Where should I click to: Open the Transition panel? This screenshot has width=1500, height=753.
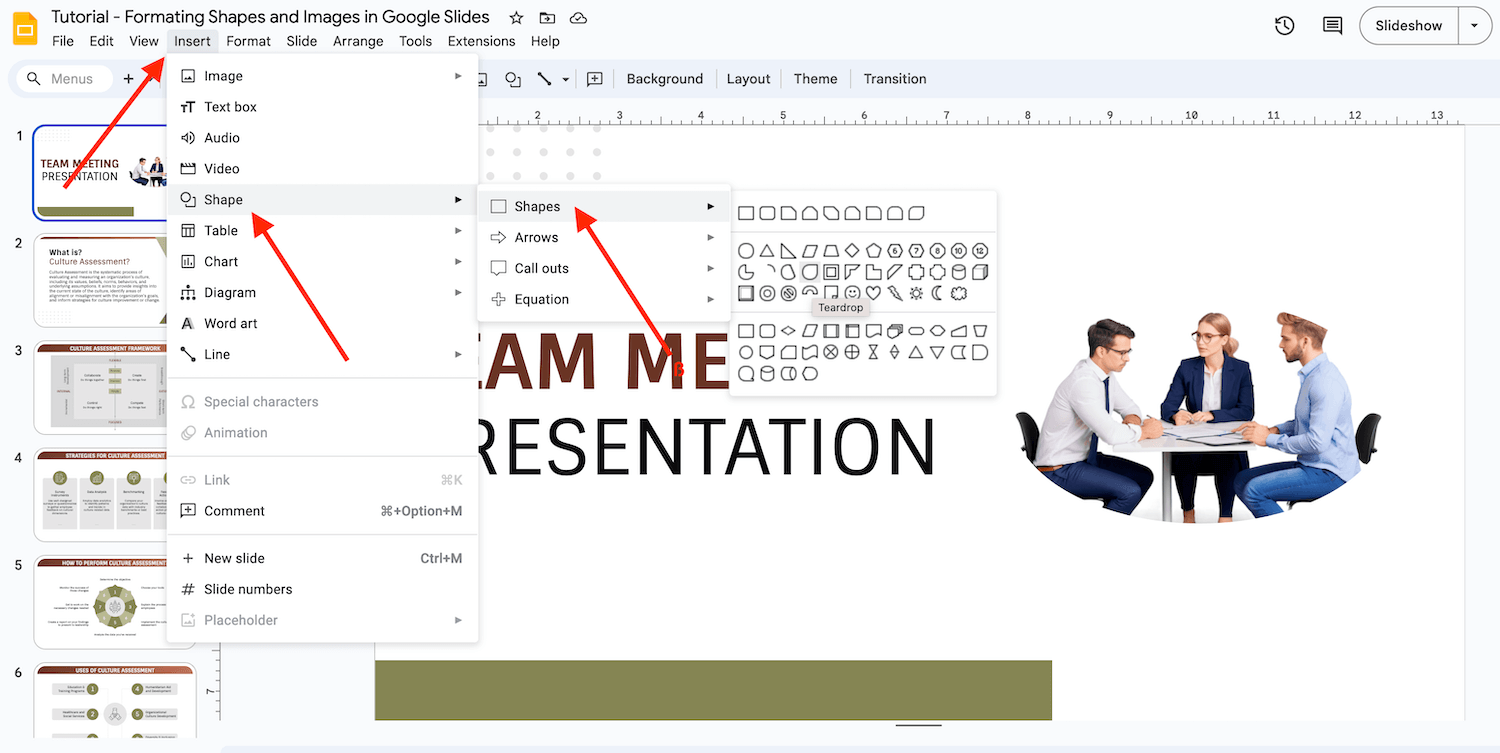point(894,78)
